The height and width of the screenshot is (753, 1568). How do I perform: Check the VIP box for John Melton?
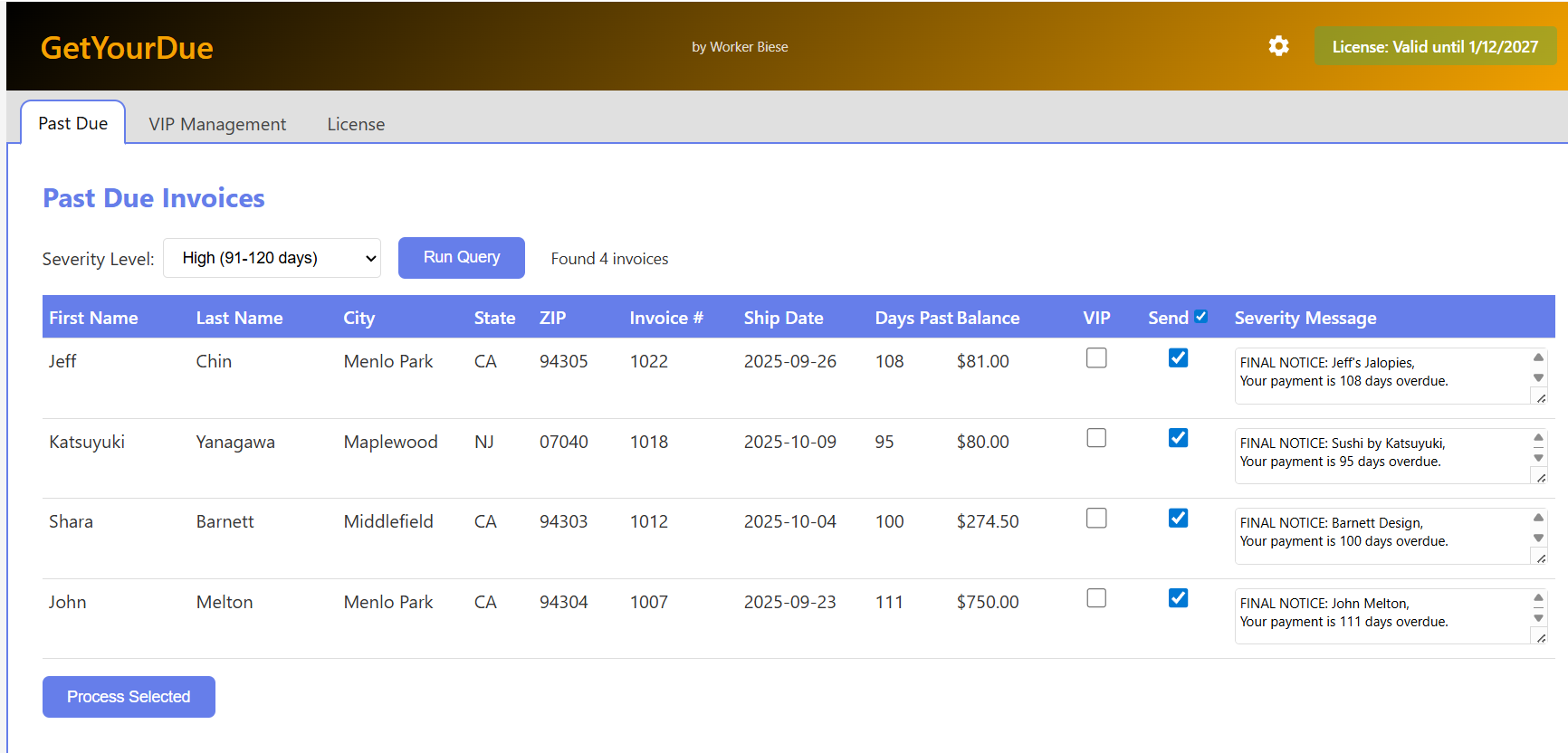pos(1096,598)
